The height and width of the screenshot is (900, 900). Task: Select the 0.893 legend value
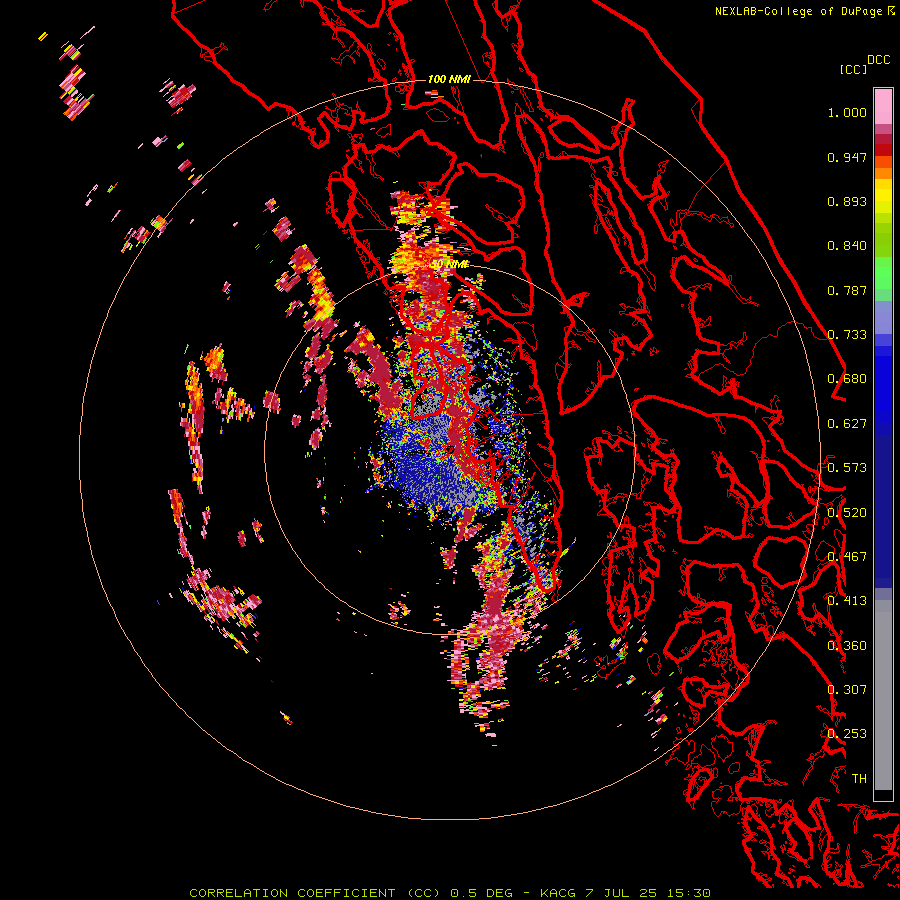(x=847, y=201)
